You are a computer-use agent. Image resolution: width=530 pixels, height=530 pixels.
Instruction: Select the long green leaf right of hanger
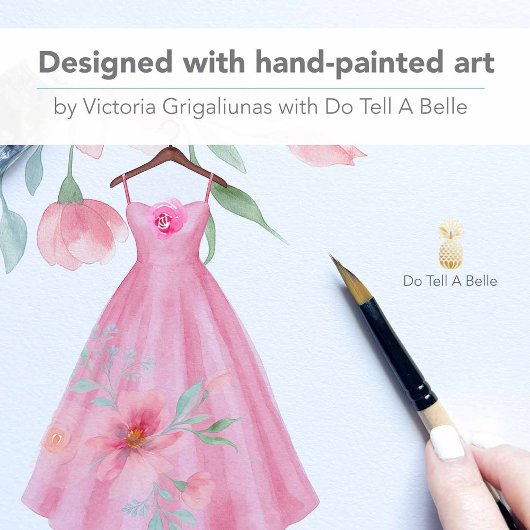[247, 211]
